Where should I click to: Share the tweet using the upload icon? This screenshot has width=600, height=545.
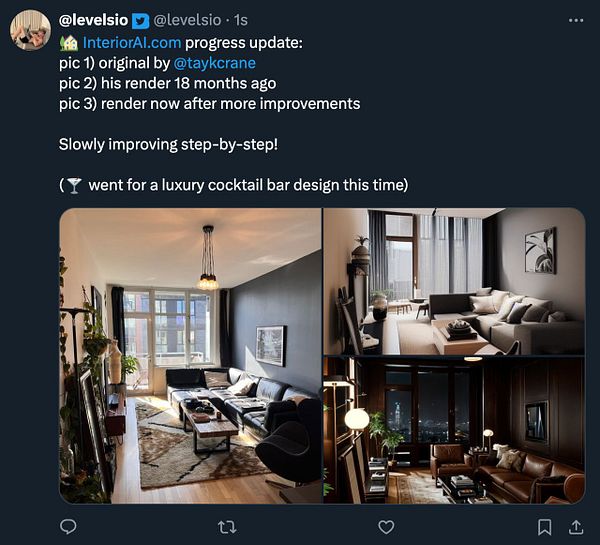(576, 527)
